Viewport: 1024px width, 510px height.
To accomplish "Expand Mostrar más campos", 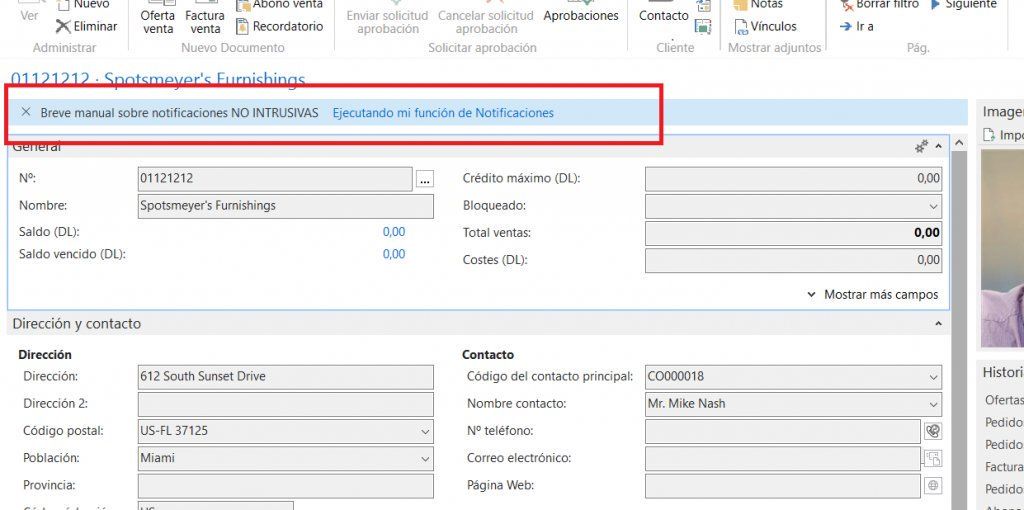I will pos(872,295).
